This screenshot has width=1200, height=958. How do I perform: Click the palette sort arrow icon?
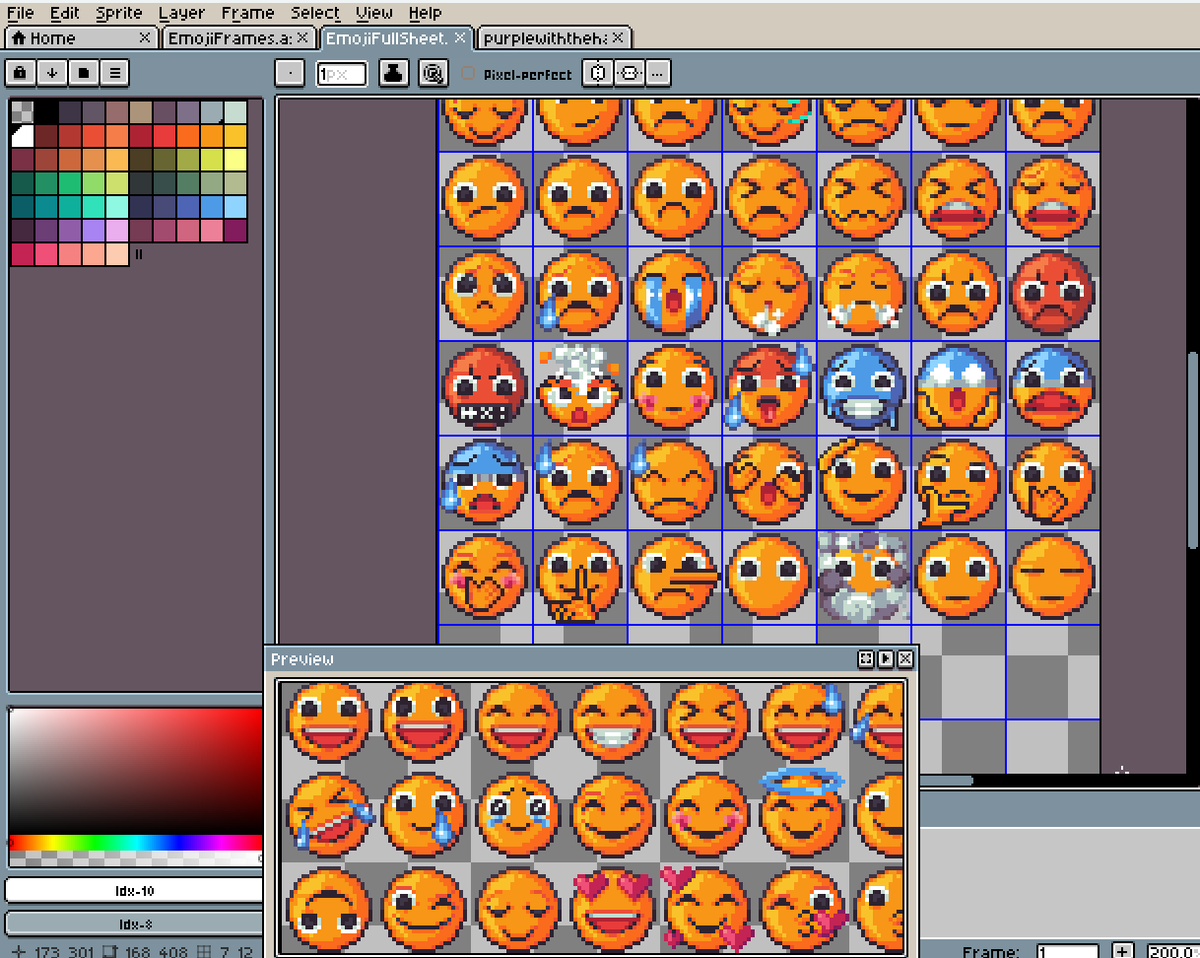52,73
